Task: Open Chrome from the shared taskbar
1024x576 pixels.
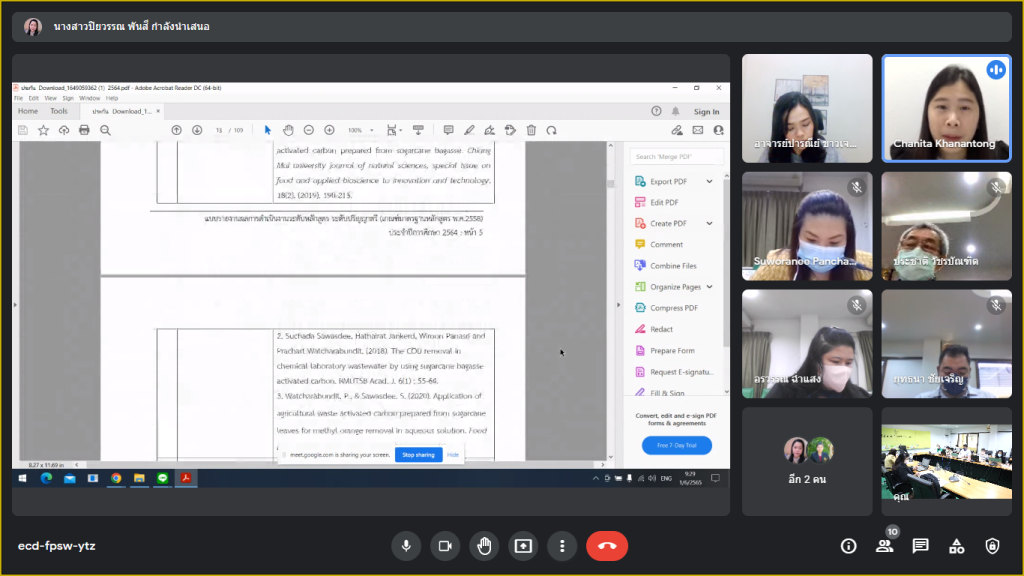Action: pos(116,479)
